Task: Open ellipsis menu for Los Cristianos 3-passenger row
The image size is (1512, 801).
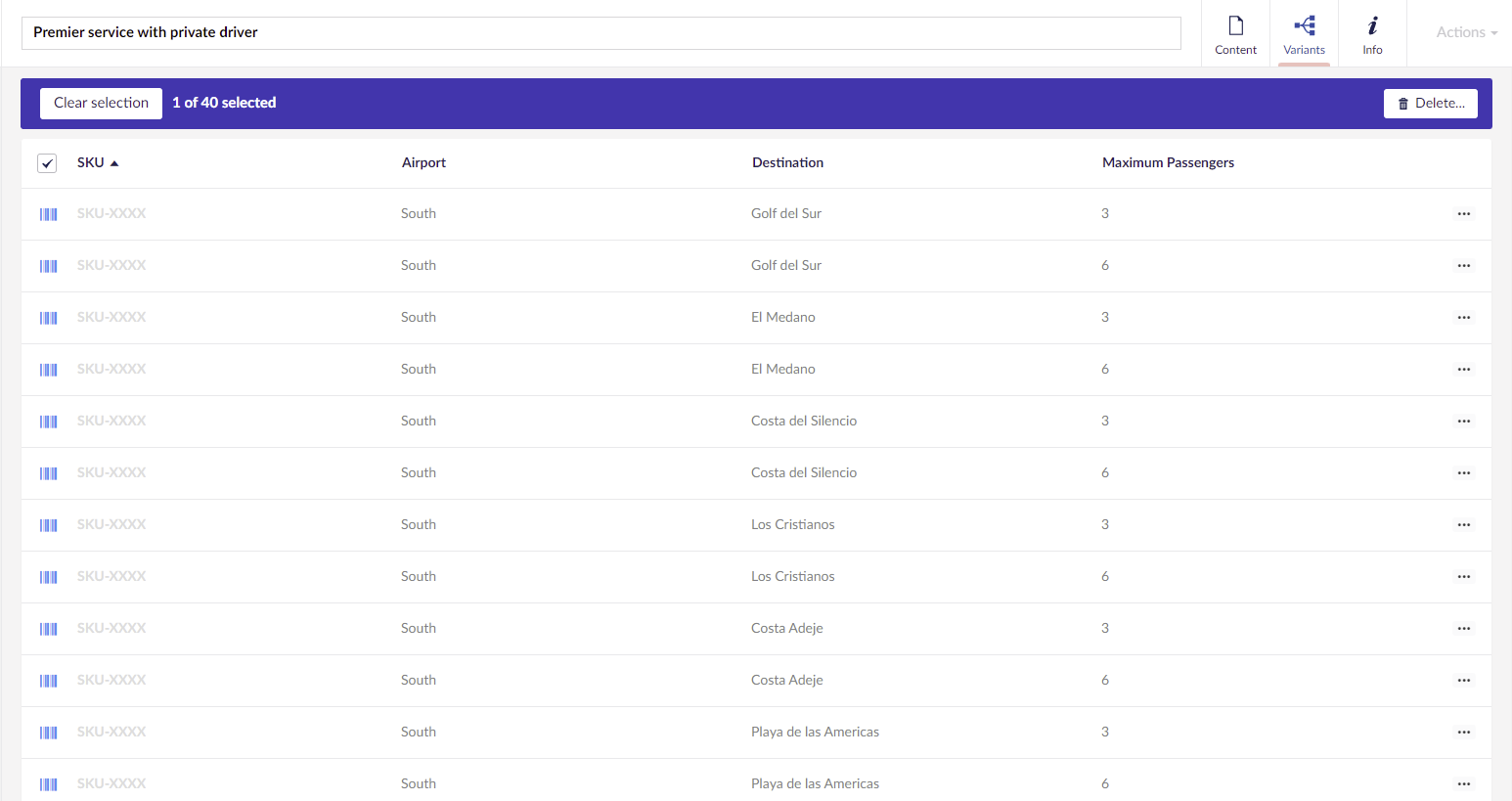Action: [1464, 524]
